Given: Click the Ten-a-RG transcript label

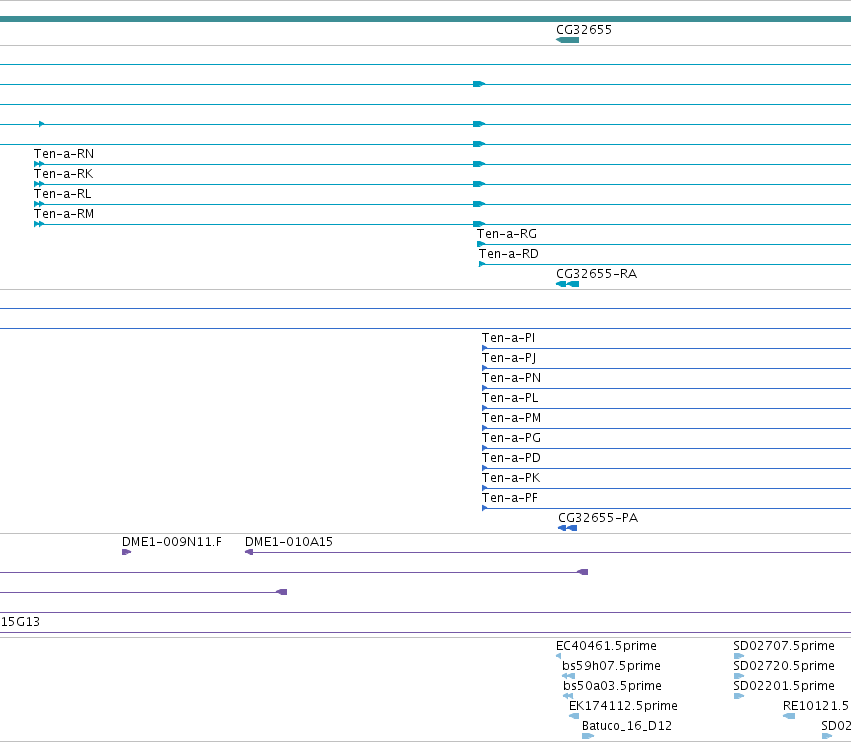Looking at the screenshot, I should point(506,234).
